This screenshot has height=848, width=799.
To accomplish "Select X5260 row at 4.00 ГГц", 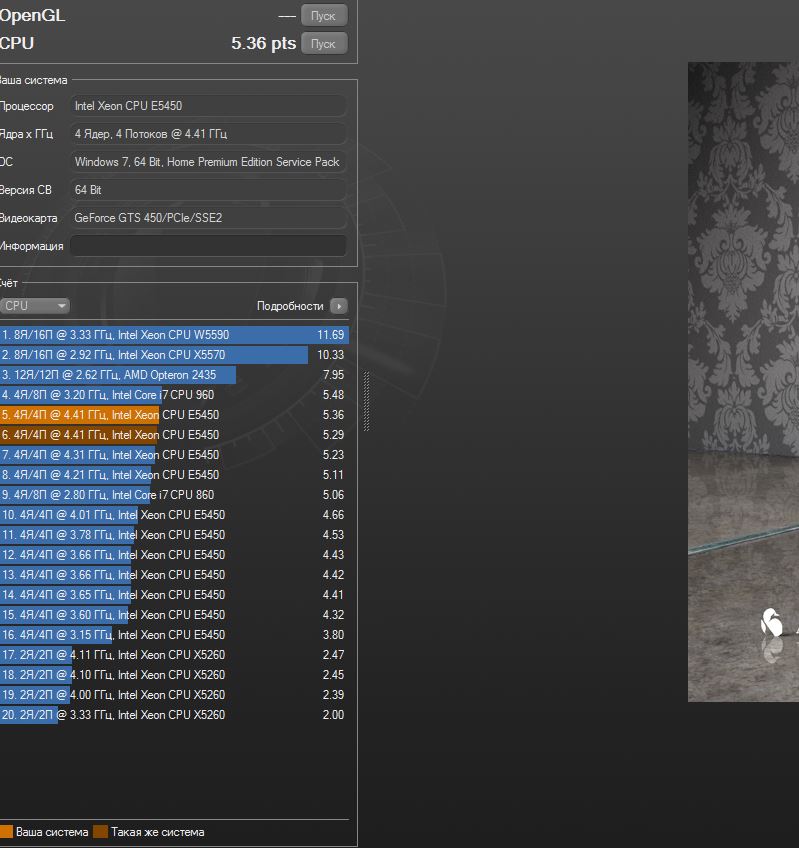I will point(174,695).
